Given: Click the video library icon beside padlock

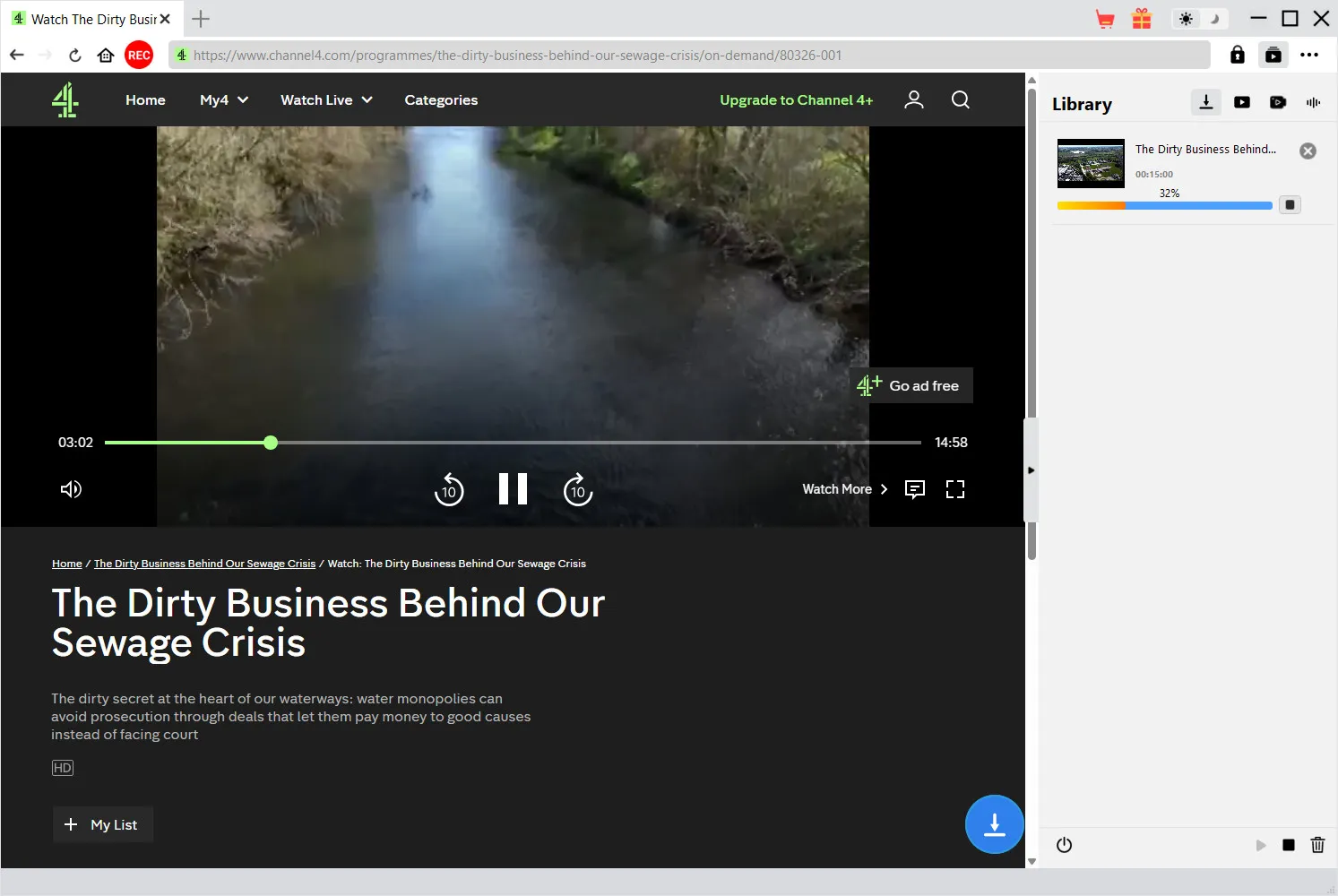Looking at the screenshot, I should [x=1273, y=55].
